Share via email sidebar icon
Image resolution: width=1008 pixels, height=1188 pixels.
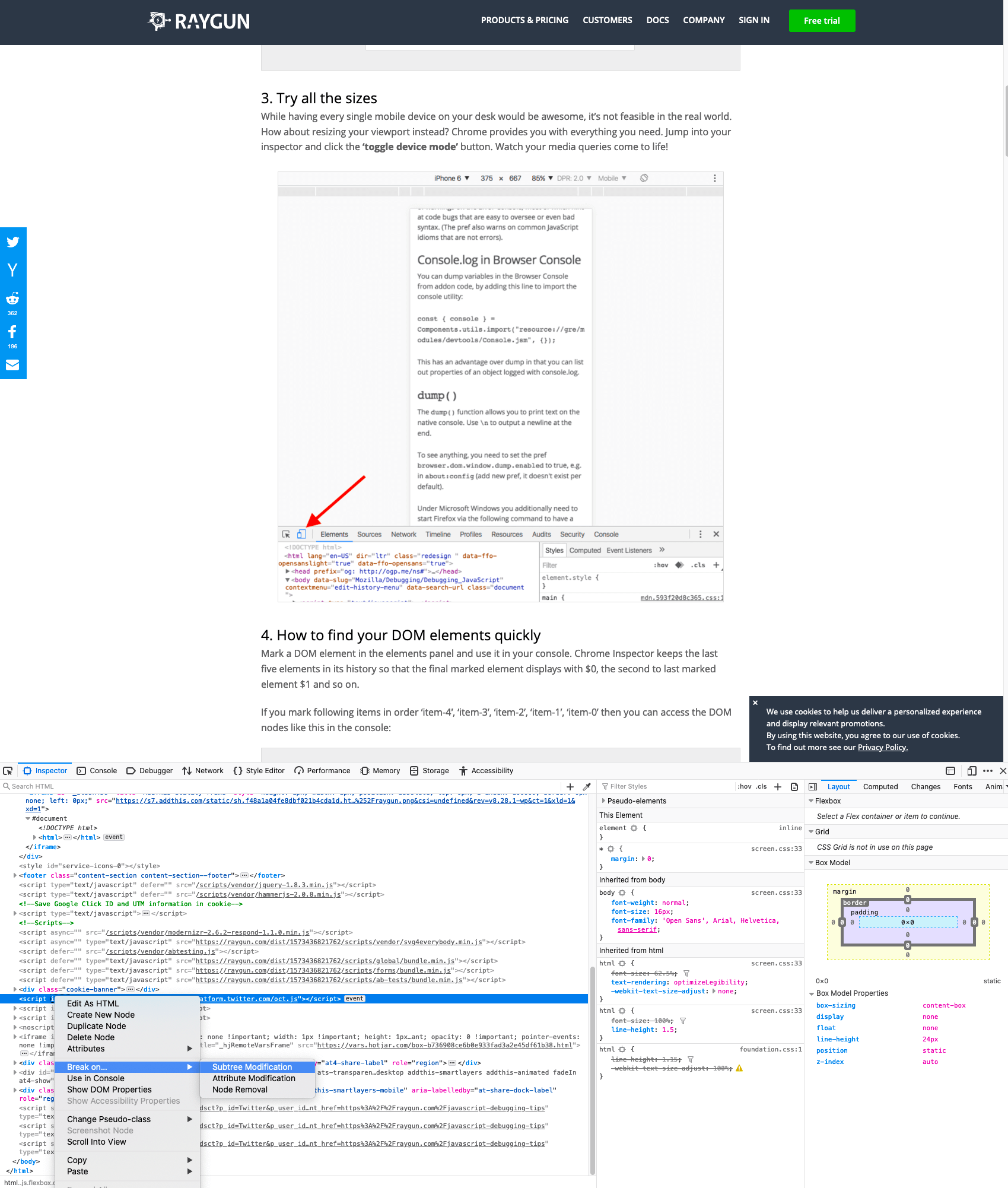coord(12,365)
